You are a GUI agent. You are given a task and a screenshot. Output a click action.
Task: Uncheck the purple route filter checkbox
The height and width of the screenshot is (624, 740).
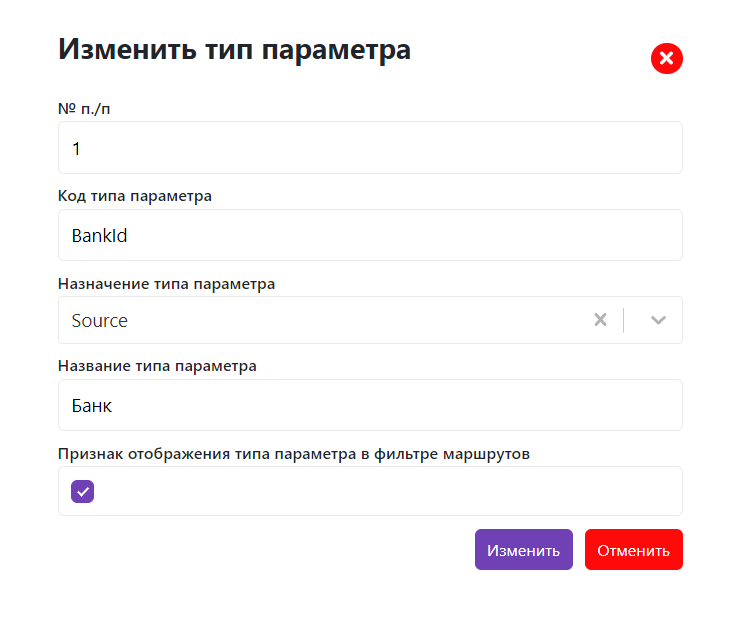click(x=83, y=491)
